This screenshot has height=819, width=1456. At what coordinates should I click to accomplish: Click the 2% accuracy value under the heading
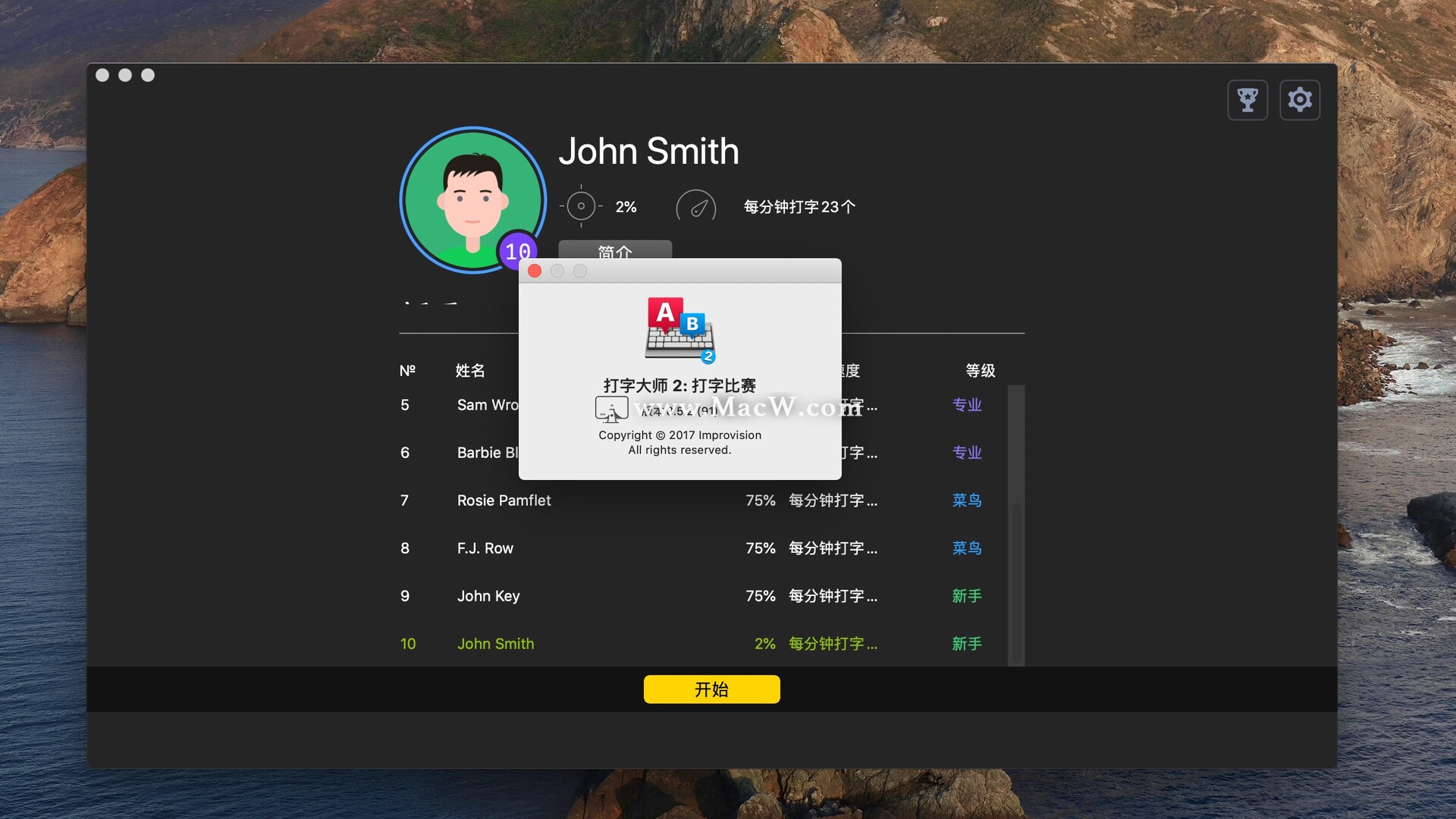click(x=626, y=207)
